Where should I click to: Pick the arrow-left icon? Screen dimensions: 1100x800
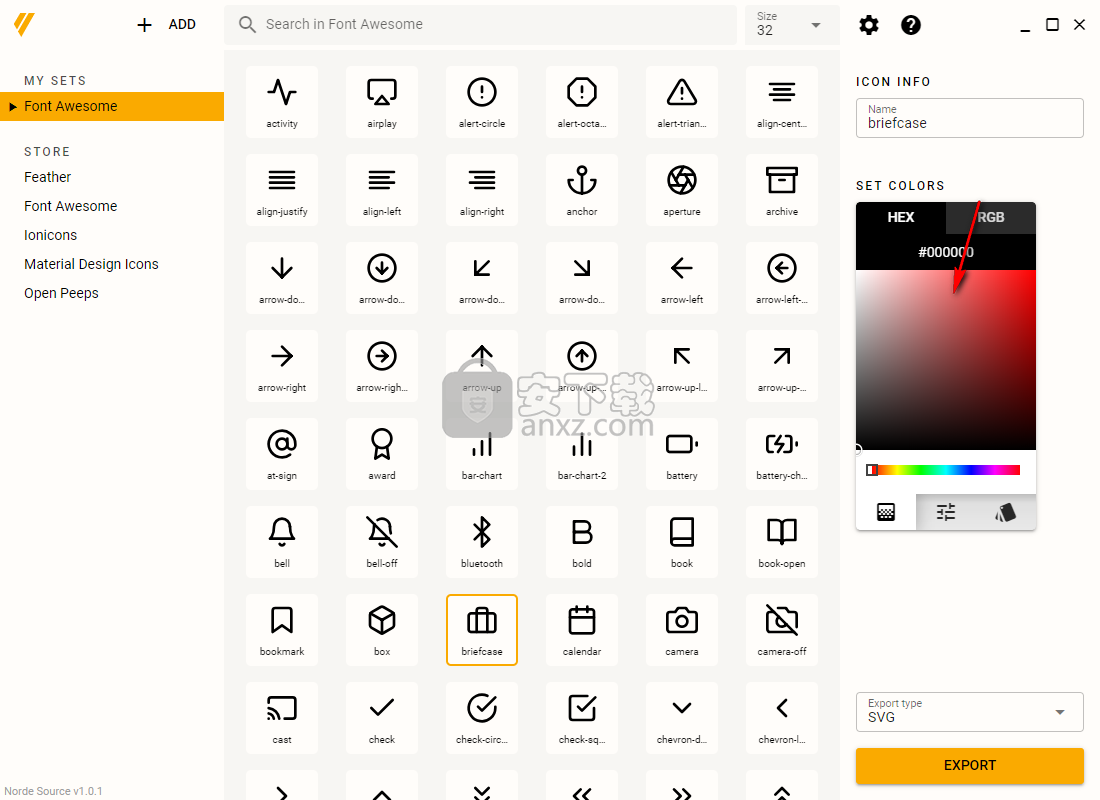point(682,278)
